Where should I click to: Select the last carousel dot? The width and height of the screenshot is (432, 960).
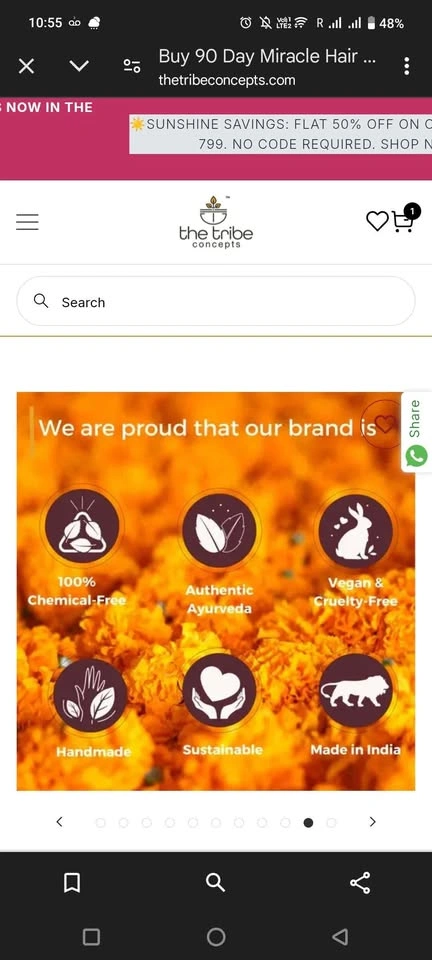tap(331, 823)
